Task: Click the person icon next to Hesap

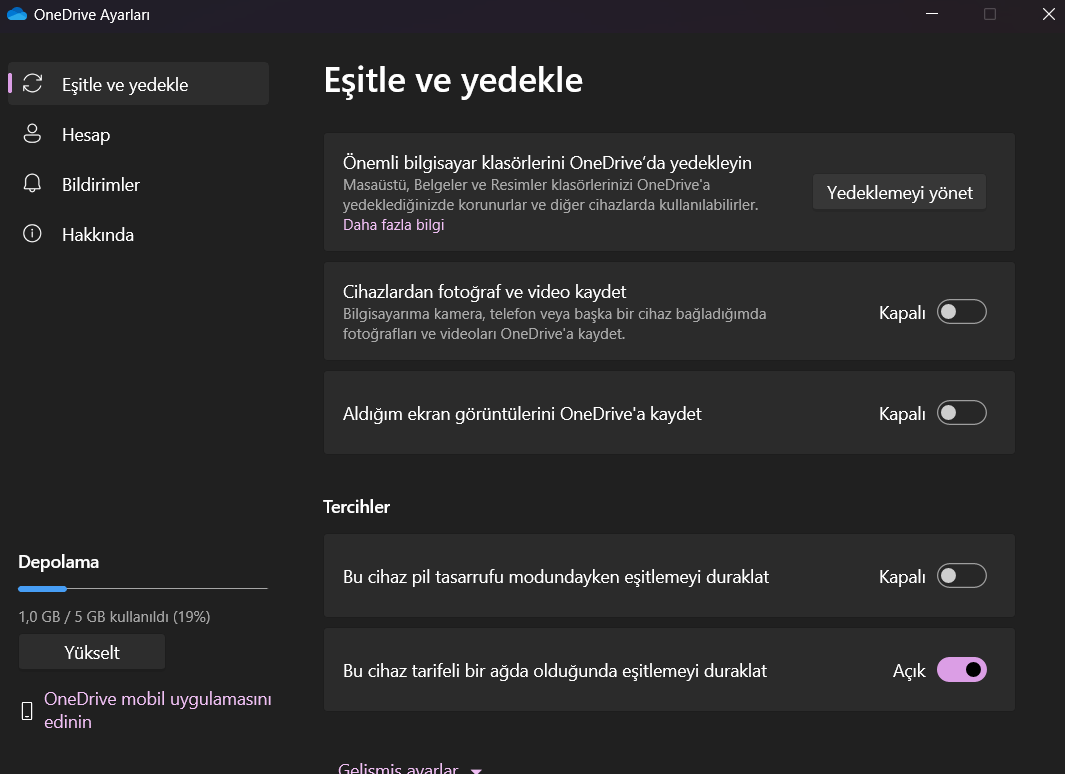Action: pos(33,134)
